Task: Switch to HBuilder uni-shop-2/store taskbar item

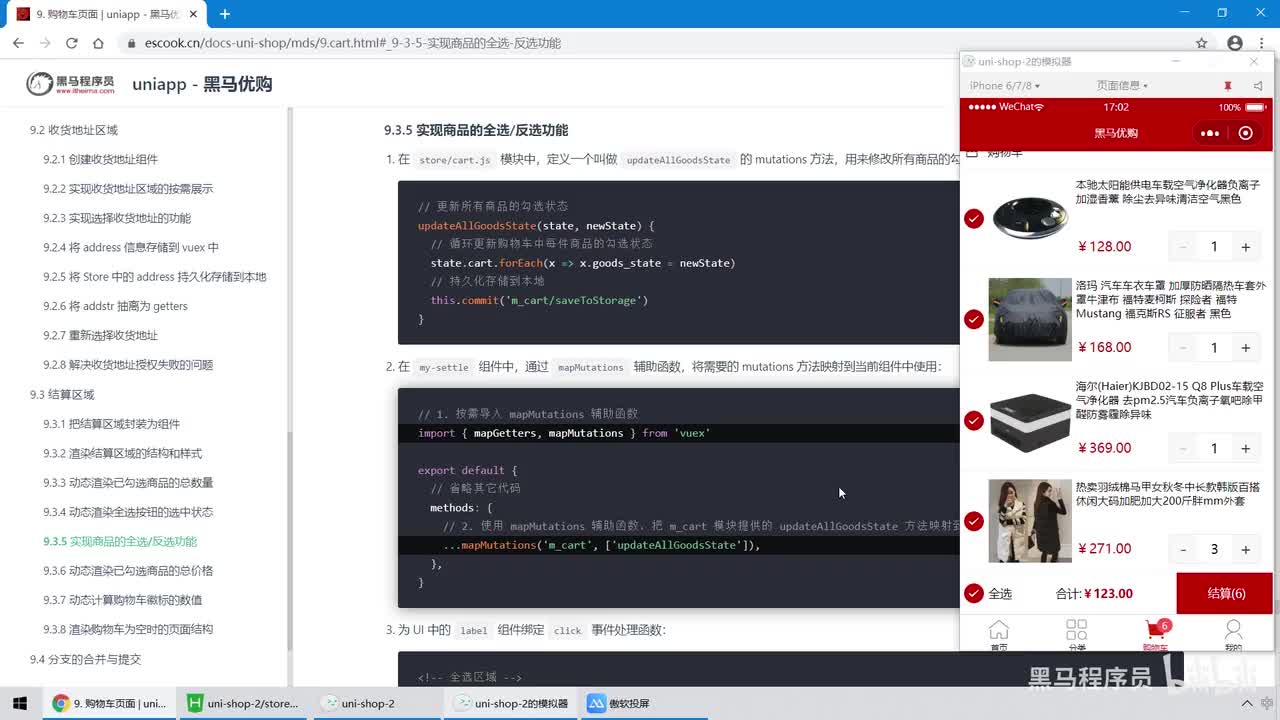Action: coord(243,703)
